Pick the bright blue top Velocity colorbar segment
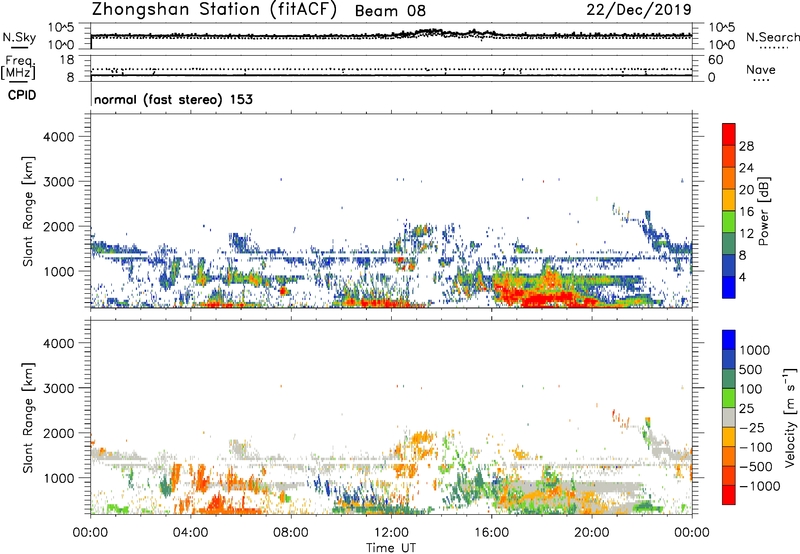800x554 pixels. coord(729,340)
